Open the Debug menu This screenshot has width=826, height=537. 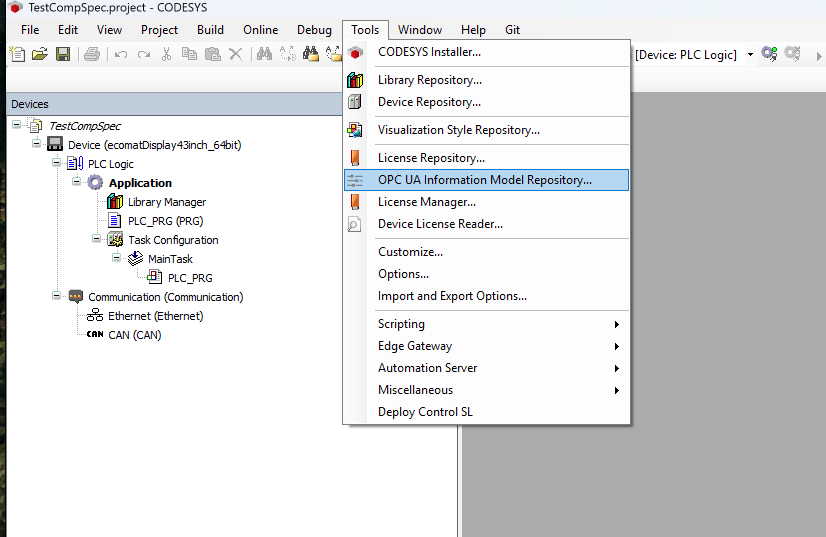(x=314, y=30)
